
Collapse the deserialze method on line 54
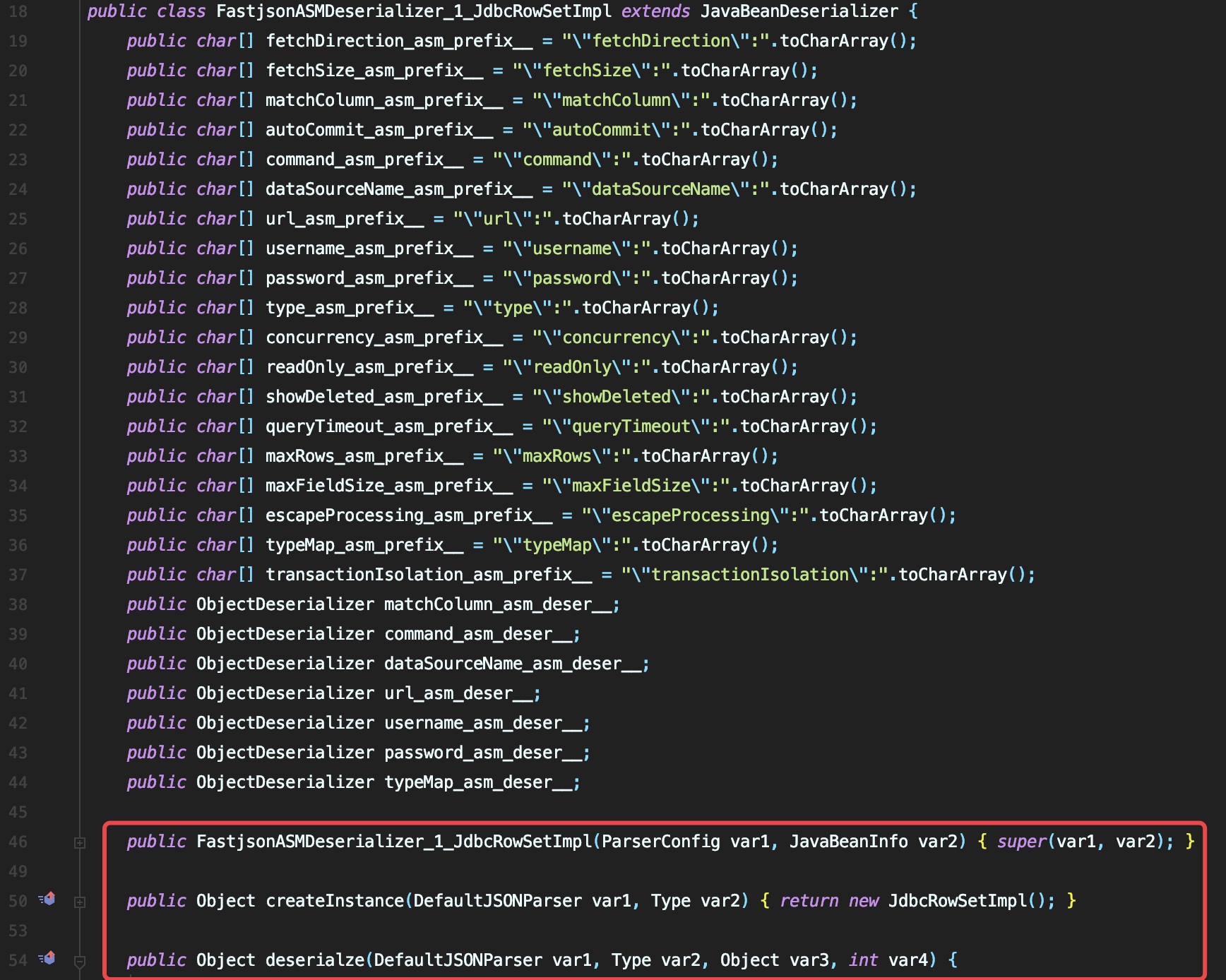(x=80, y=961)
